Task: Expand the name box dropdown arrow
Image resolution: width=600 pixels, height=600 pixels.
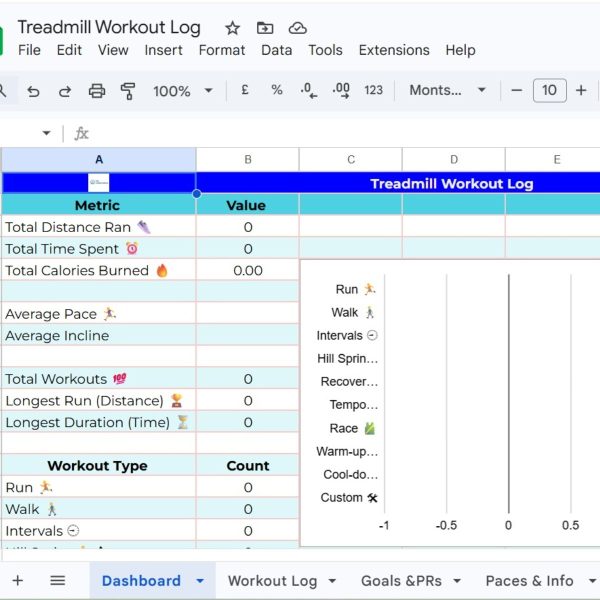Action: [46, 133]
